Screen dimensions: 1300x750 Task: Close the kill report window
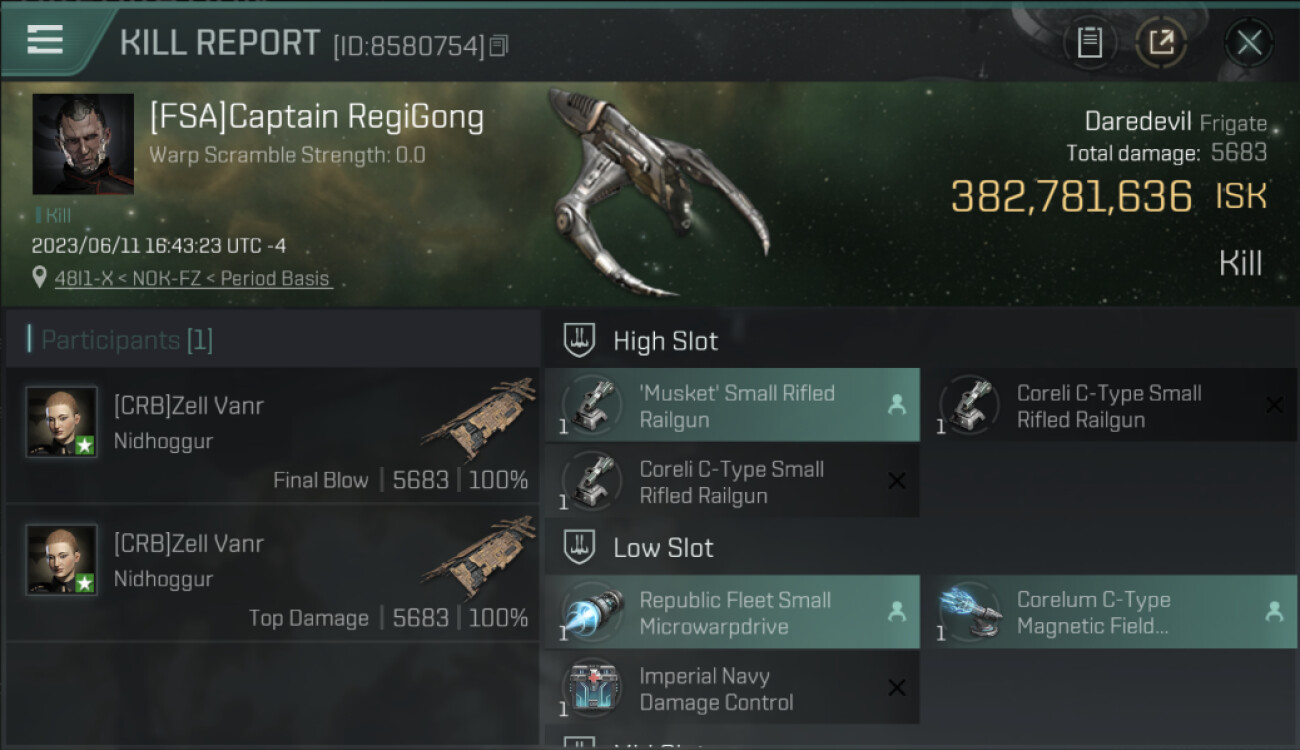(x=1249, y=43)
